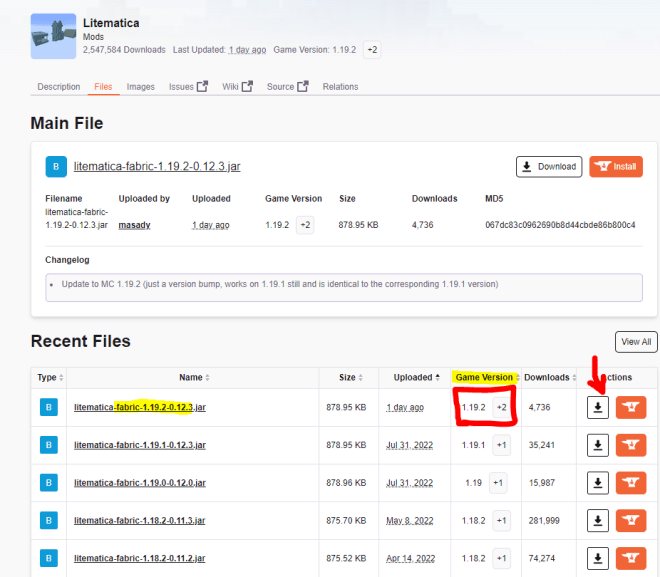Click the Main File uploaded '1 day ago' text
The image size is (660, 577).
click(x=211, y=225)
